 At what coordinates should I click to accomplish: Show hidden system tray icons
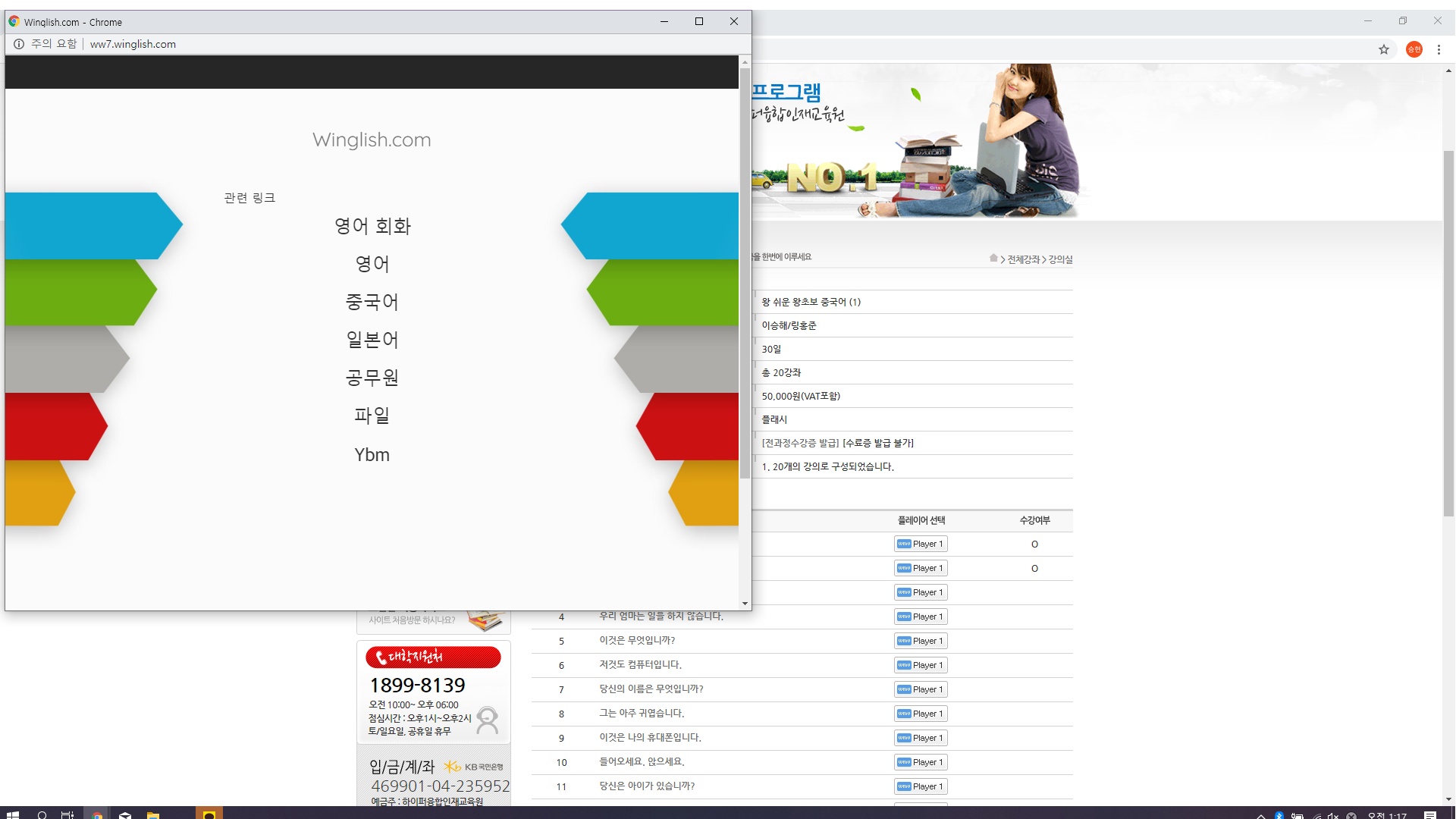click(x=1260, y=816)
